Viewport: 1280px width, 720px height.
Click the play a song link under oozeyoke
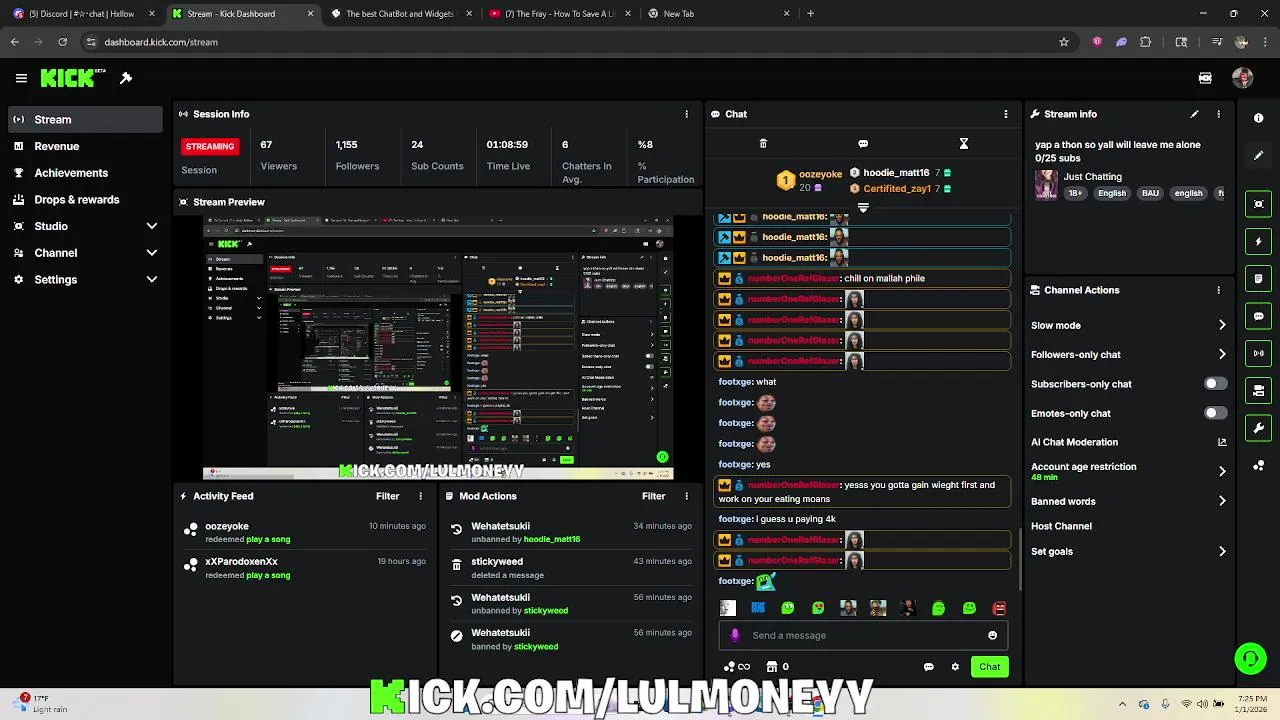tap(268, 539)
